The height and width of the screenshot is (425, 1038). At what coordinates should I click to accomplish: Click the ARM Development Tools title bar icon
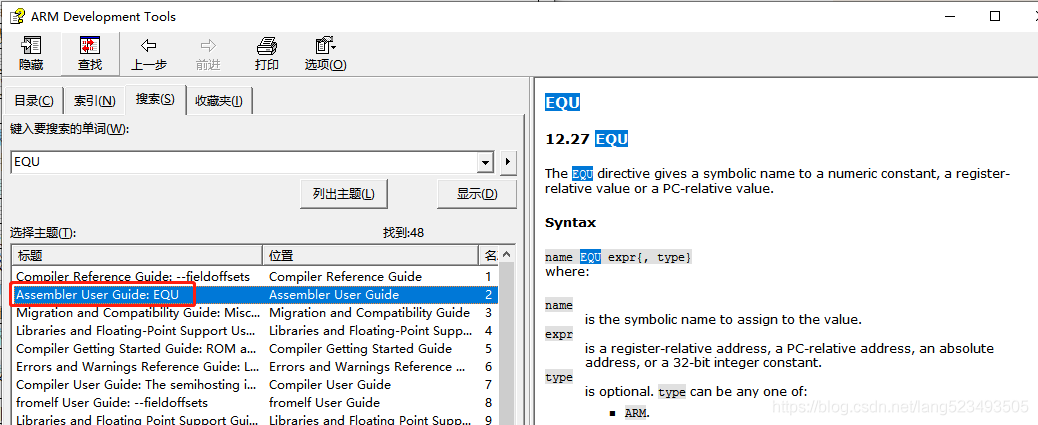pos(16,17)
